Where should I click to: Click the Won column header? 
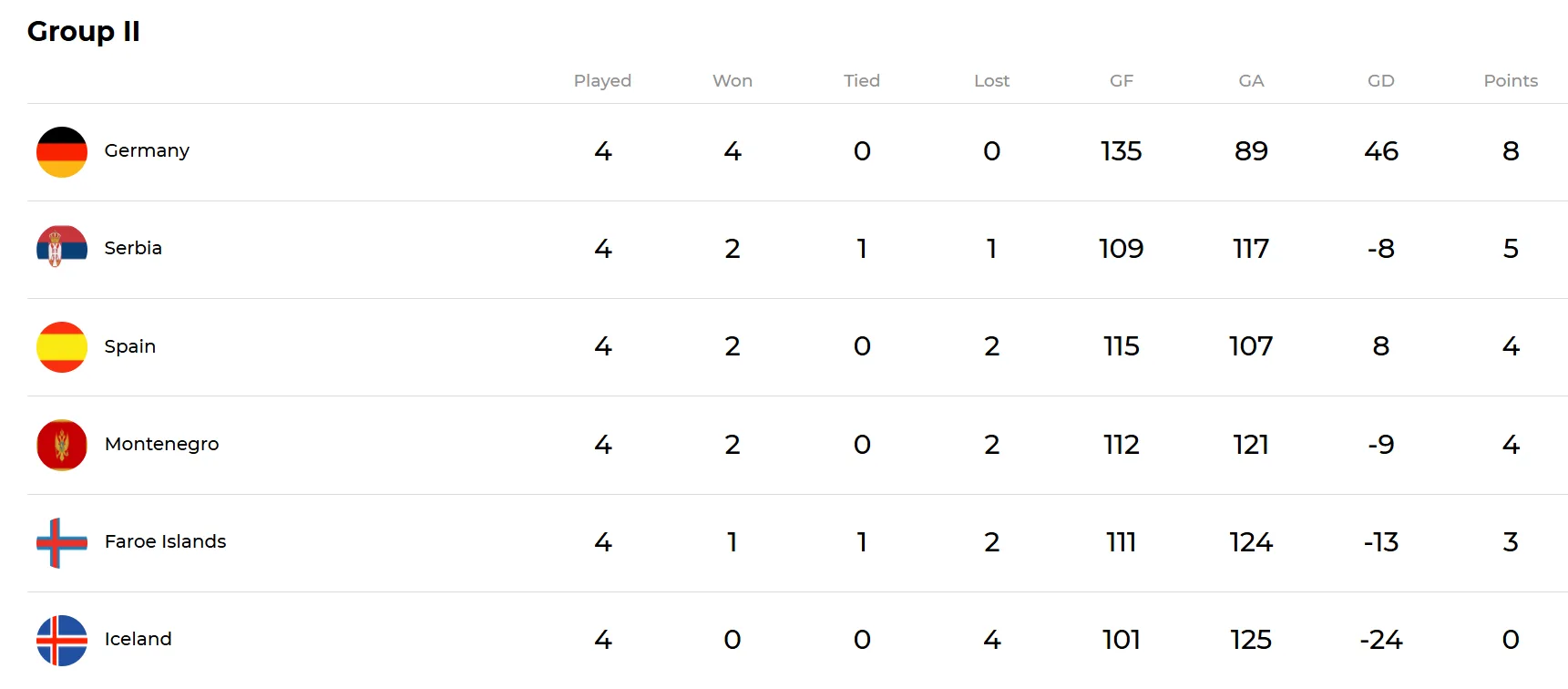click(733, 81)
